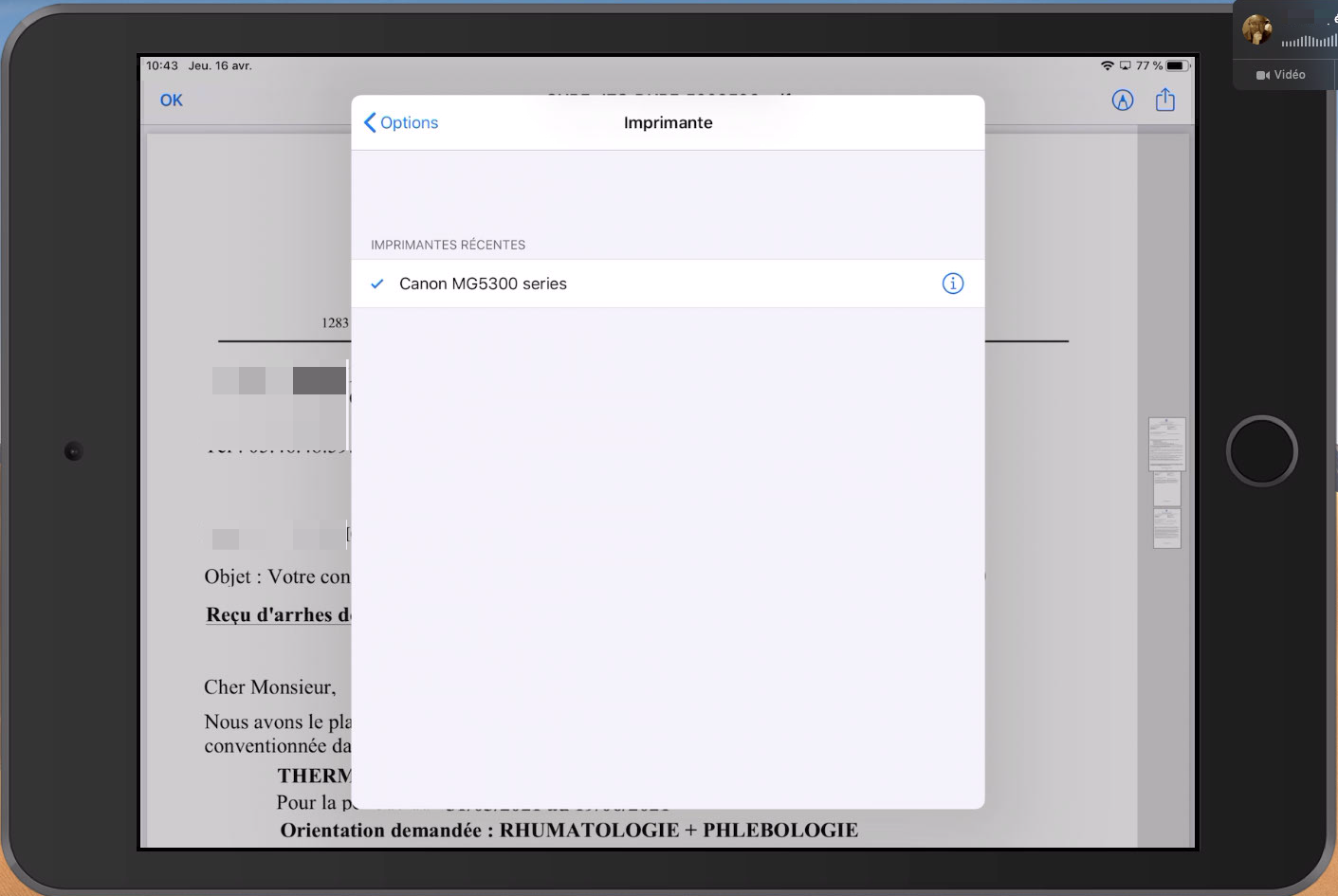Click the Imprimante panel title
This screenshot has height=896, width=1338.
click(x=668, y=122)
